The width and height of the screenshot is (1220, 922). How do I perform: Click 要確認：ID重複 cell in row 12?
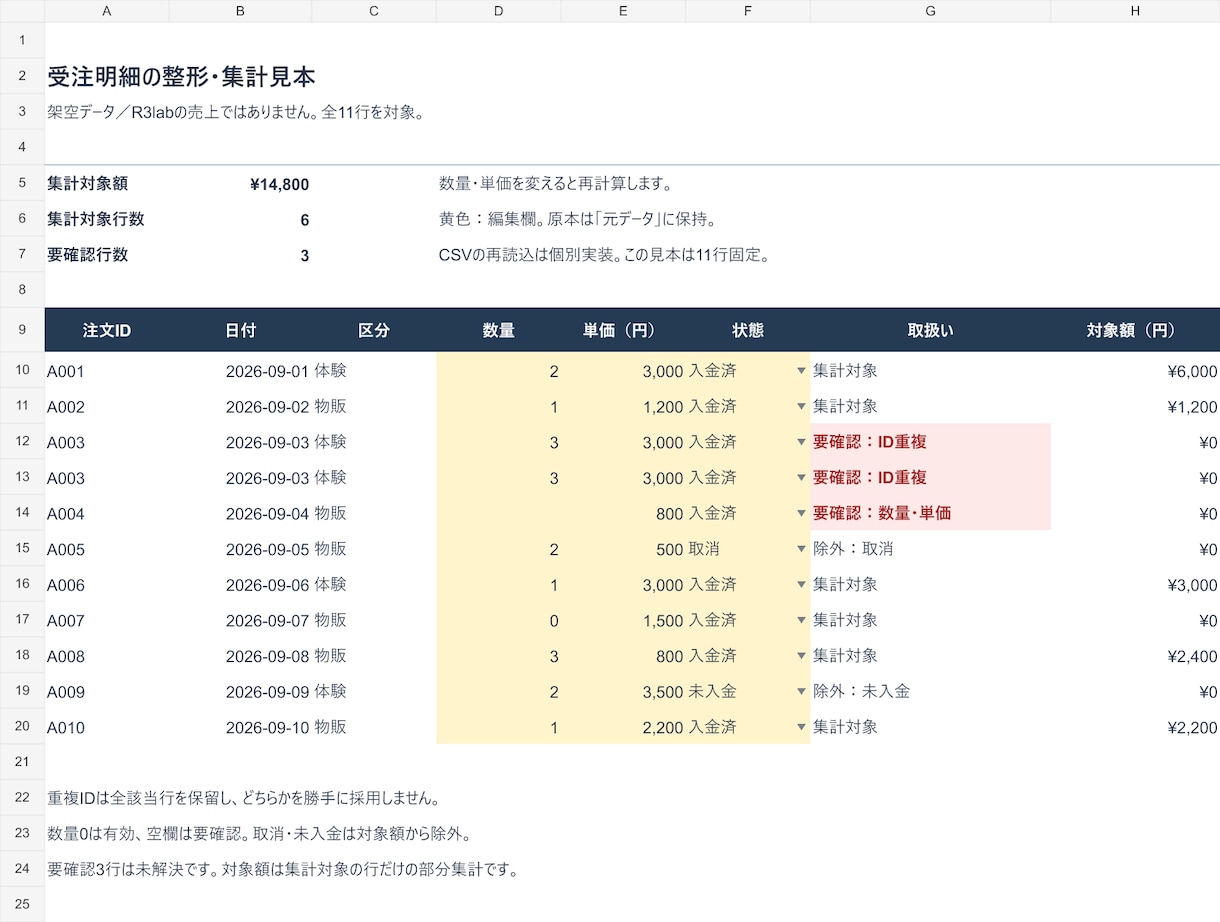click(930, 442)
